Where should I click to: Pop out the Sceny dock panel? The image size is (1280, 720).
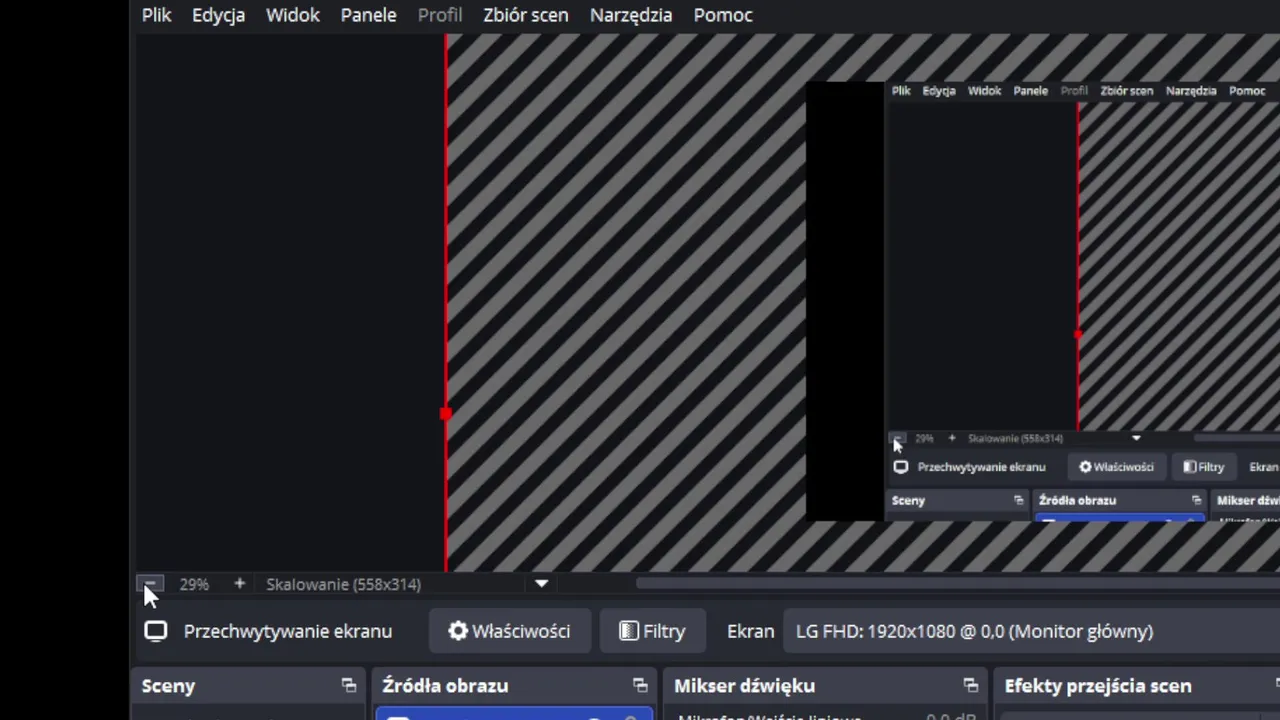[x=348, y=686]
